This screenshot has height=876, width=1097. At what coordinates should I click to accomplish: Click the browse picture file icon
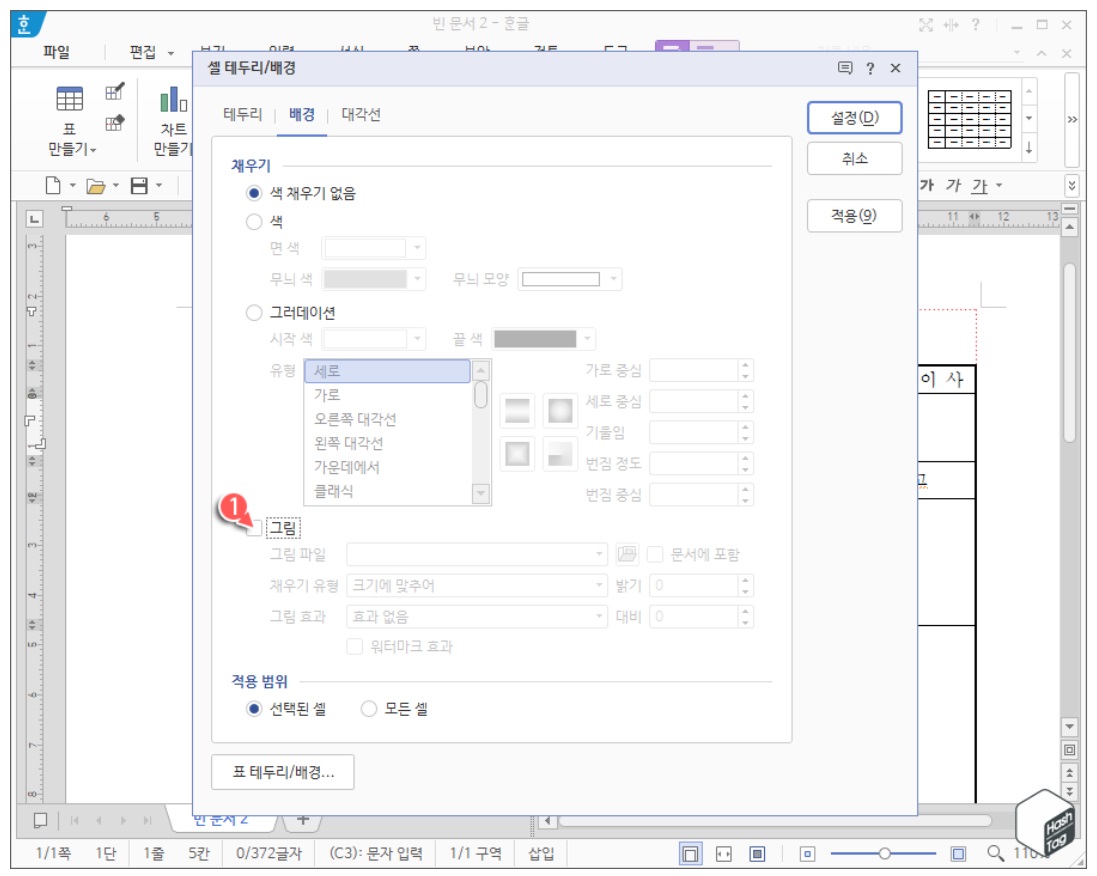tap(627, 554)
